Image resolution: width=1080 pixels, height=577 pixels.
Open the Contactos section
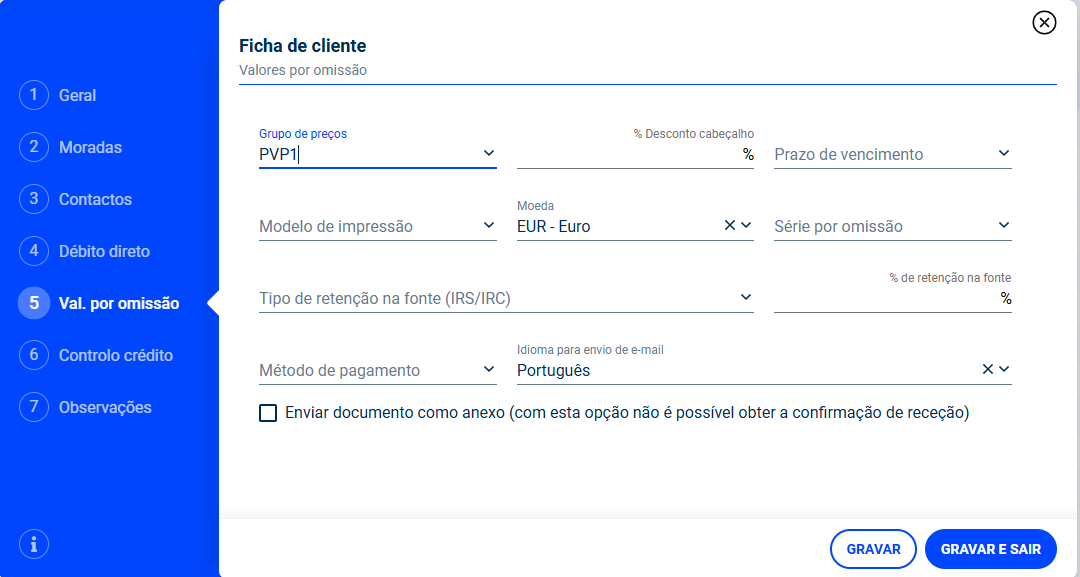tap(95, 200)
